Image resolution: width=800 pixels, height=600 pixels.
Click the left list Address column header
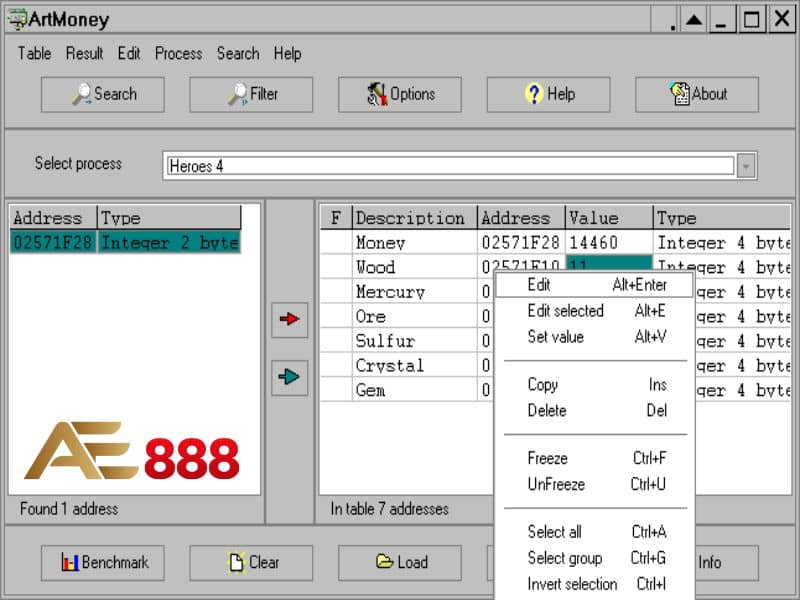(53, 218)
